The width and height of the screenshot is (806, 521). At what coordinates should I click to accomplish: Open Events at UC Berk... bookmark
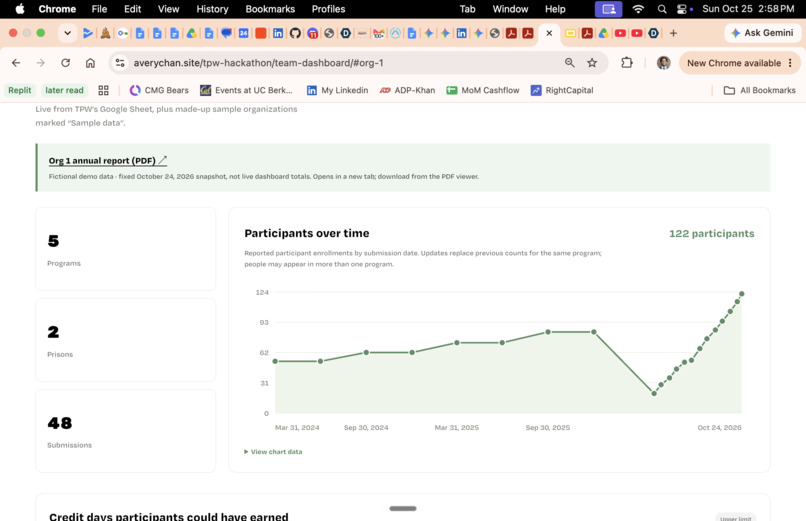[x=246, y=90]
